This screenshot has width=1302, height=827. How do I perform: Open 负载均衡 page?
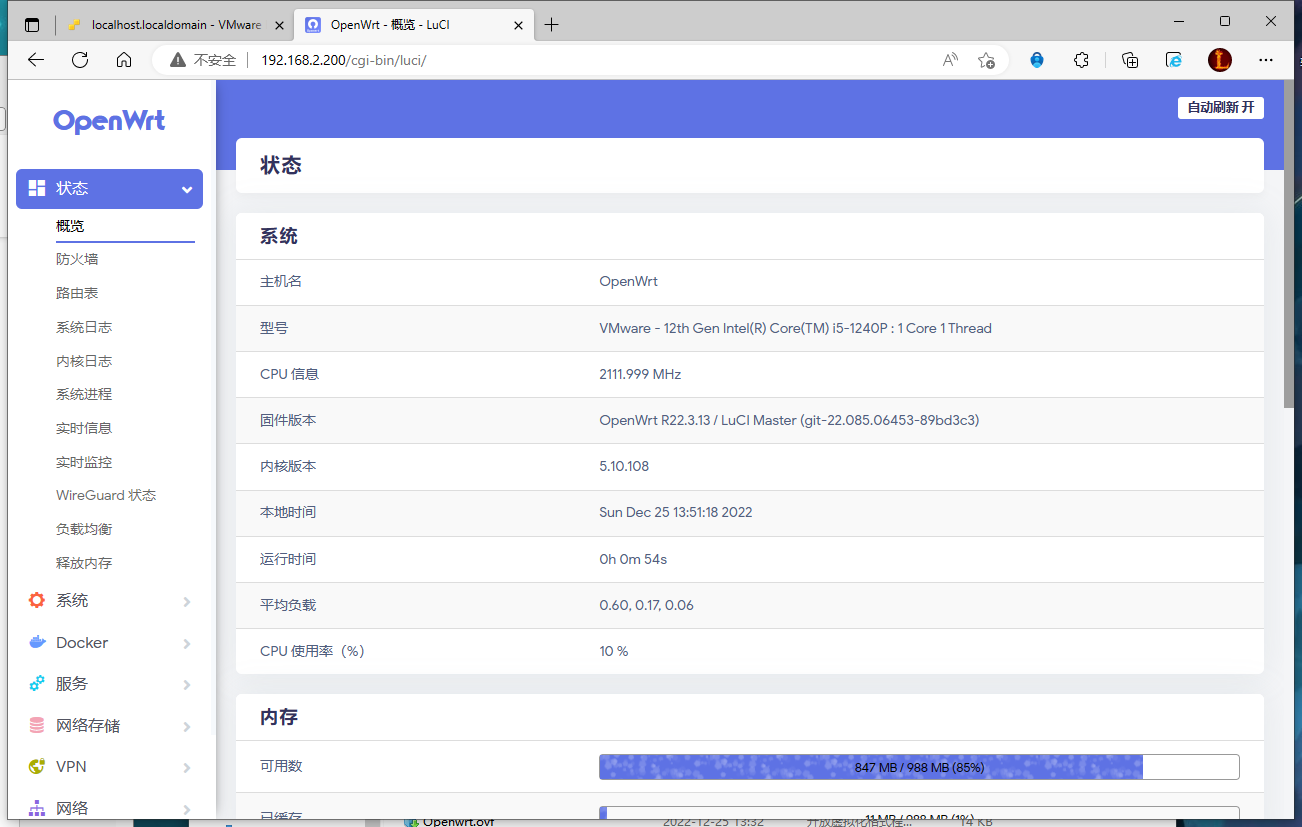(x=84, y=529)
